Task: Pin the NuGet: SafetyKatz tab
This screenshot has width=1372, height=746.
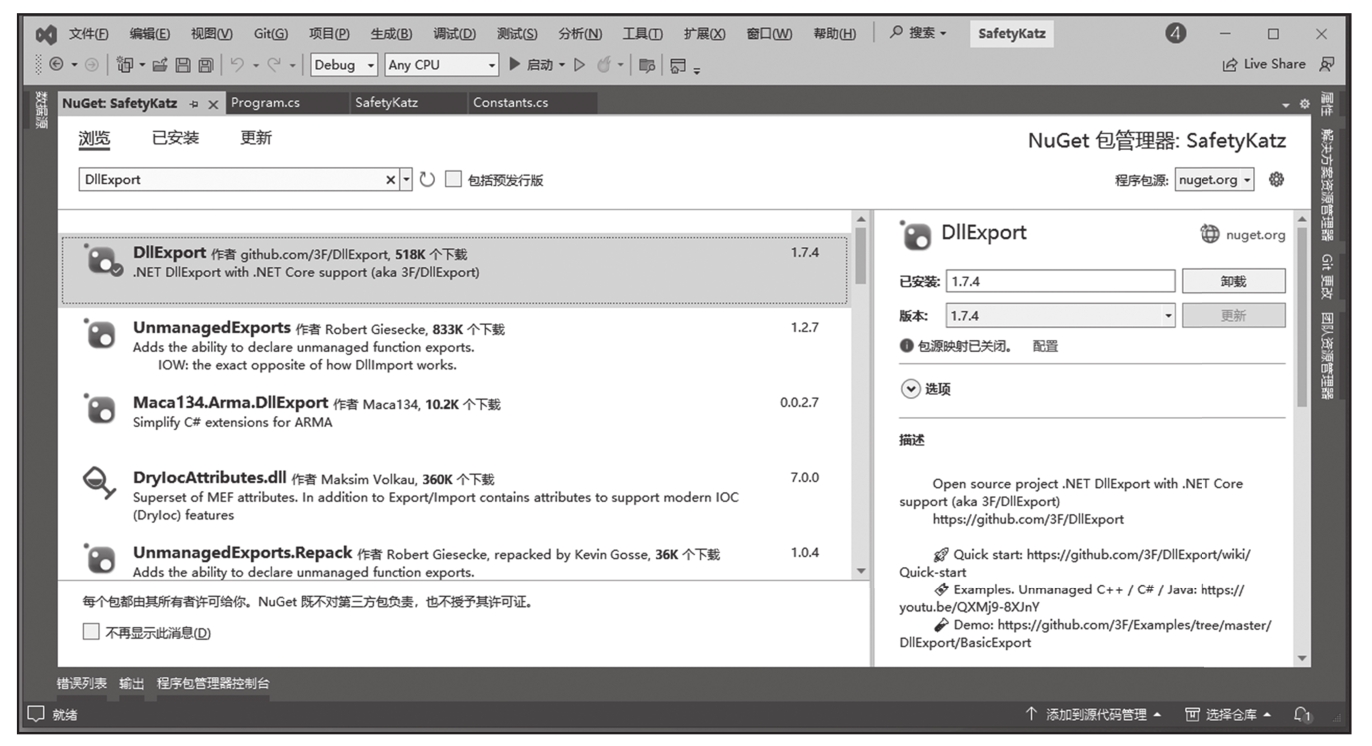Action: [194, 104]
